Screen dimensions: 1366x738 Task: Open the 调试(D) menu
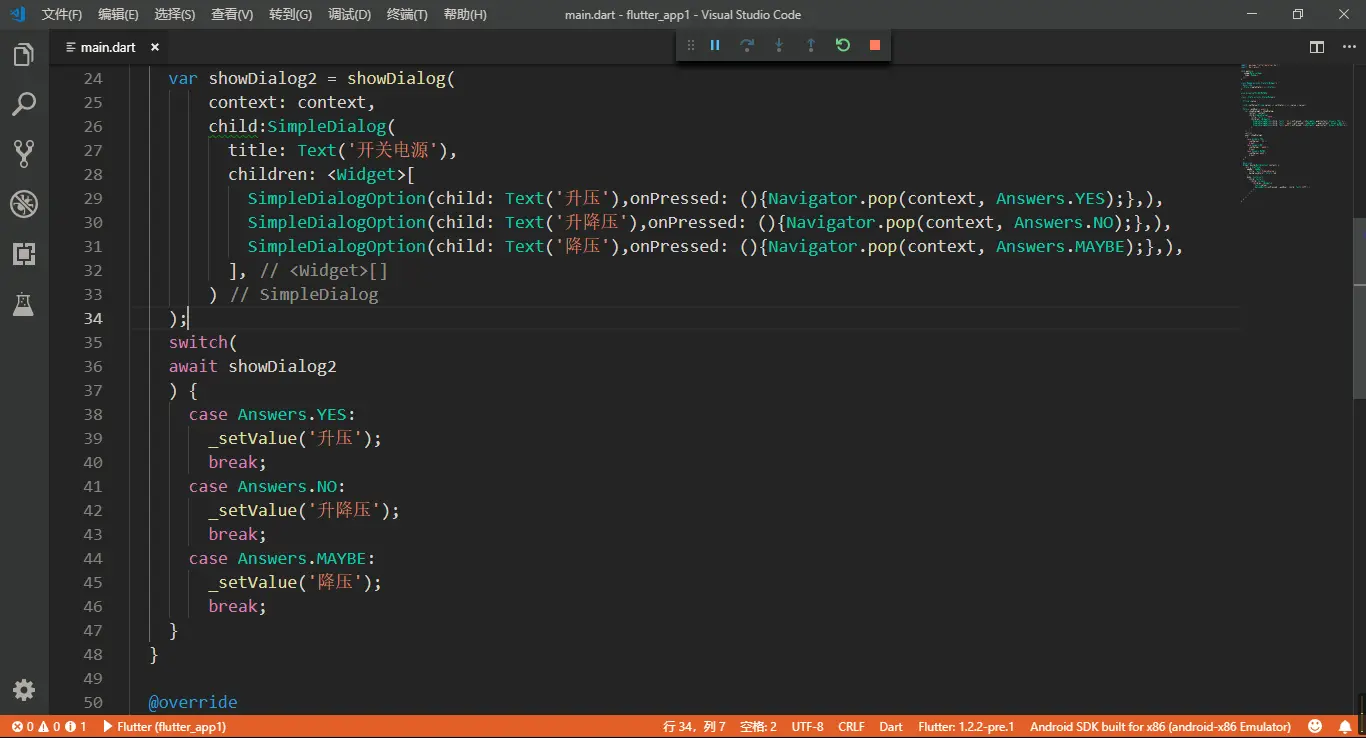(x=349, y=15)
